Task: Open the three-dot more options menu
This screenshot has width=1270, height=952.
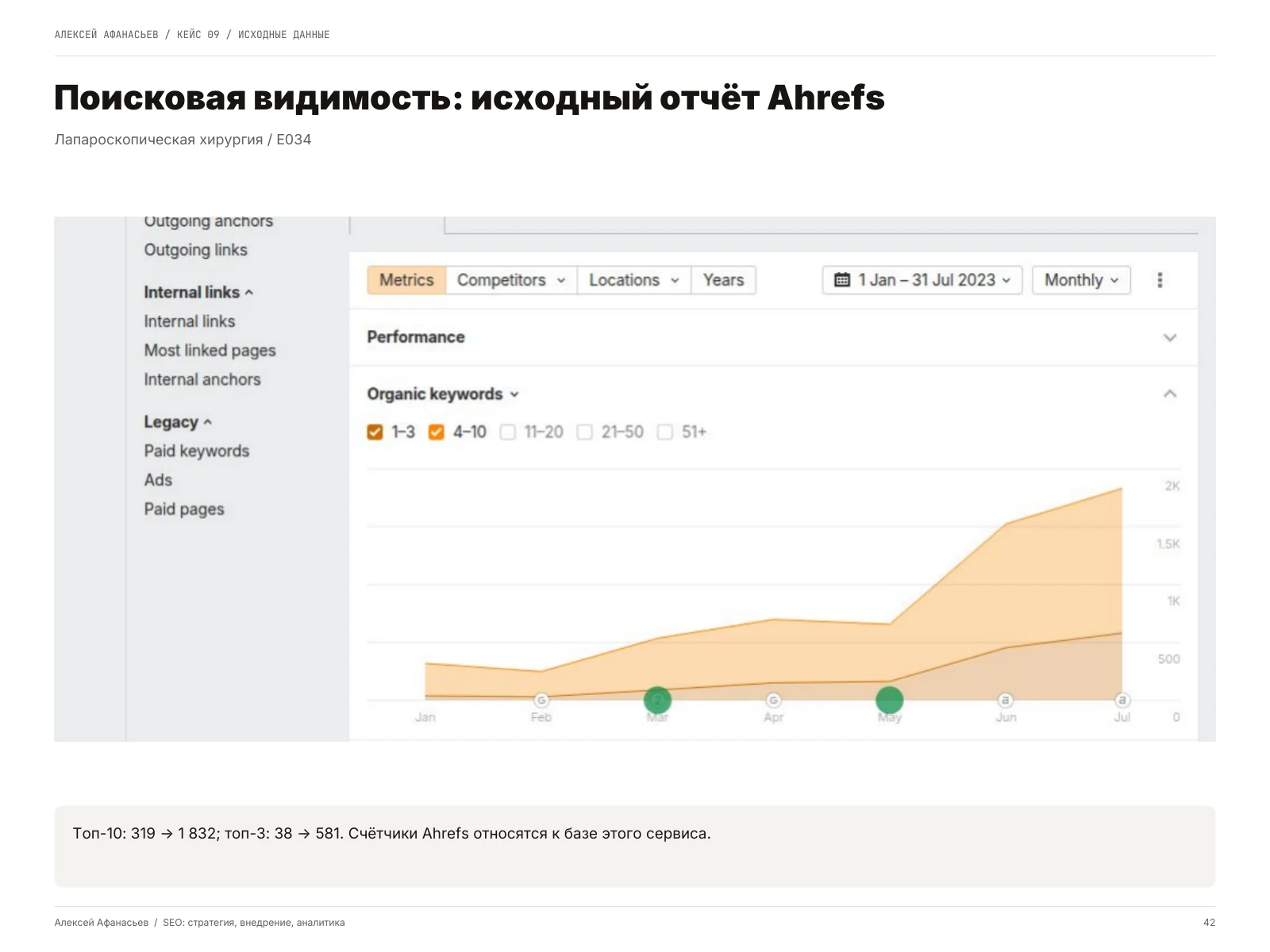Action: 1160,280
